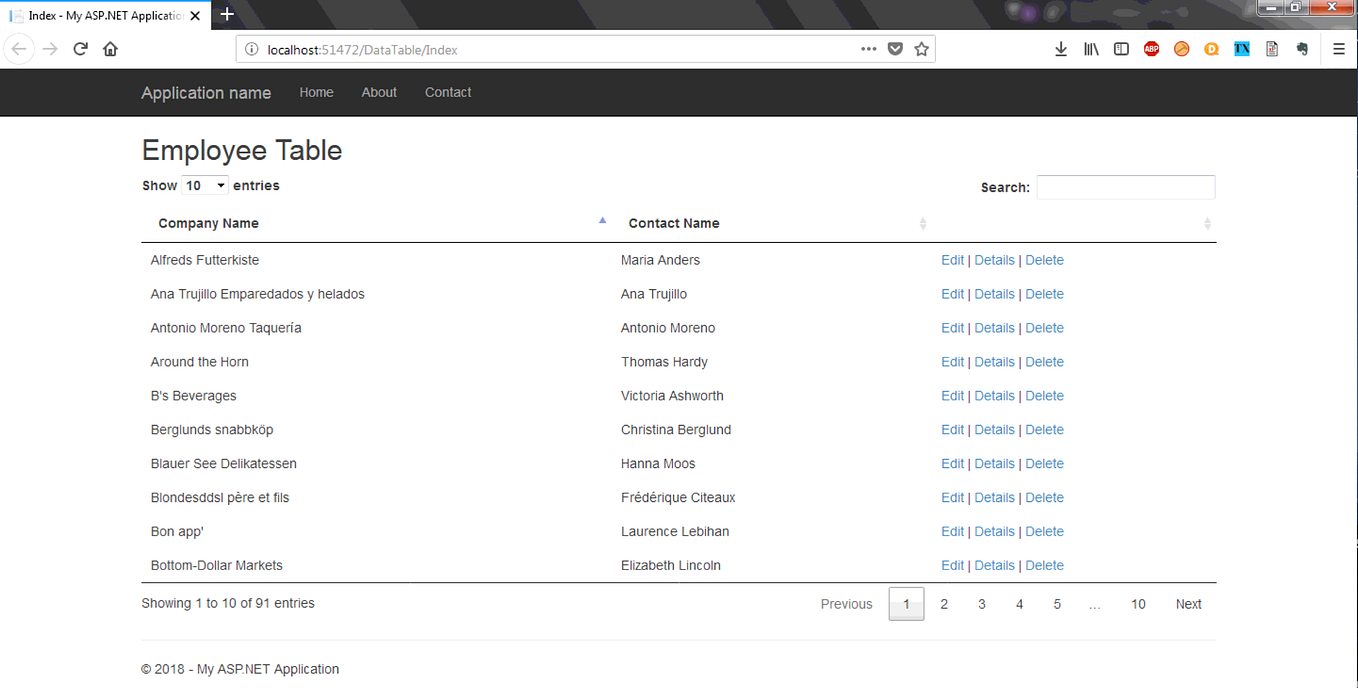Open the Adblock Plus extension icon

click(1151, 48)
